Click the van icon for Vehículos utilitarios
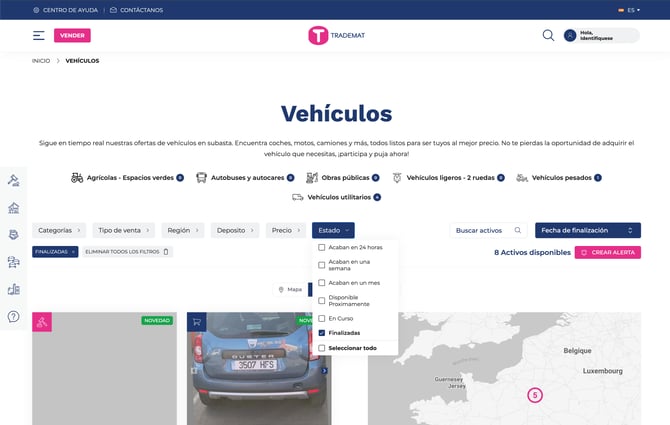Image resolution: width=670 pixels, height=425 pixels. click(298, 197)
